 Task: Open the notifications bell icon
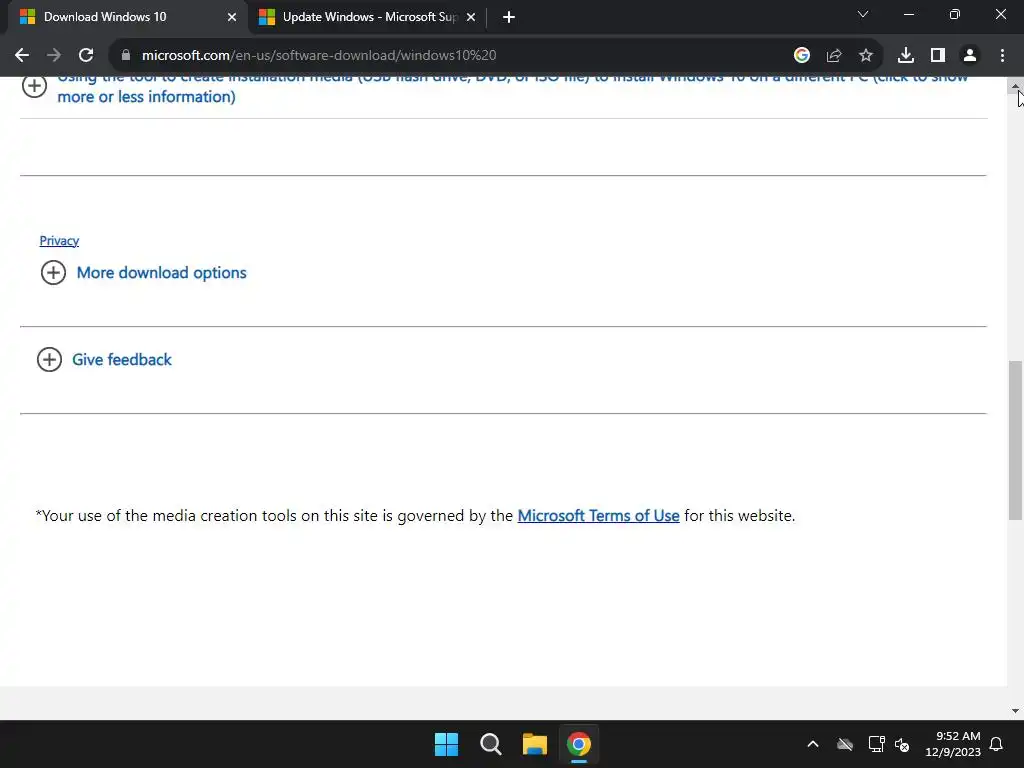point(997,744)
